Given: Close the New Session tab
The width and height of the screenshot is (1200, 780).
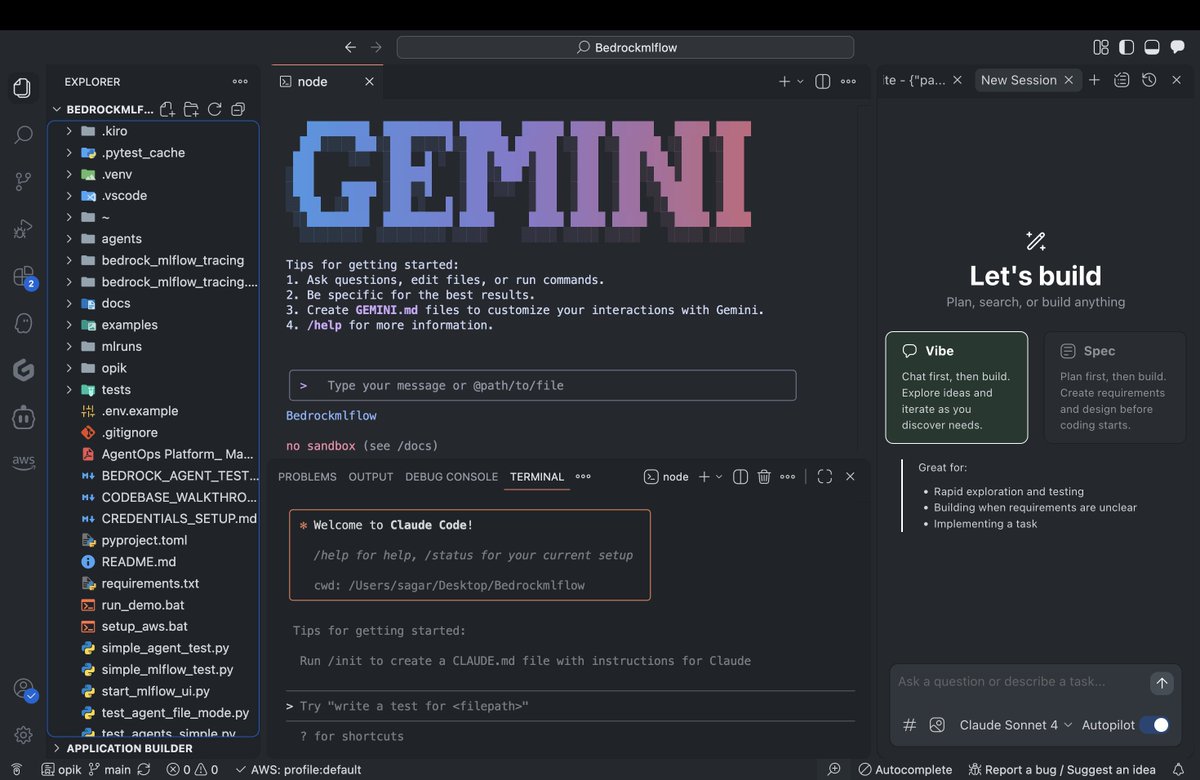Looking at the screenshot, I should (1069, 80).
